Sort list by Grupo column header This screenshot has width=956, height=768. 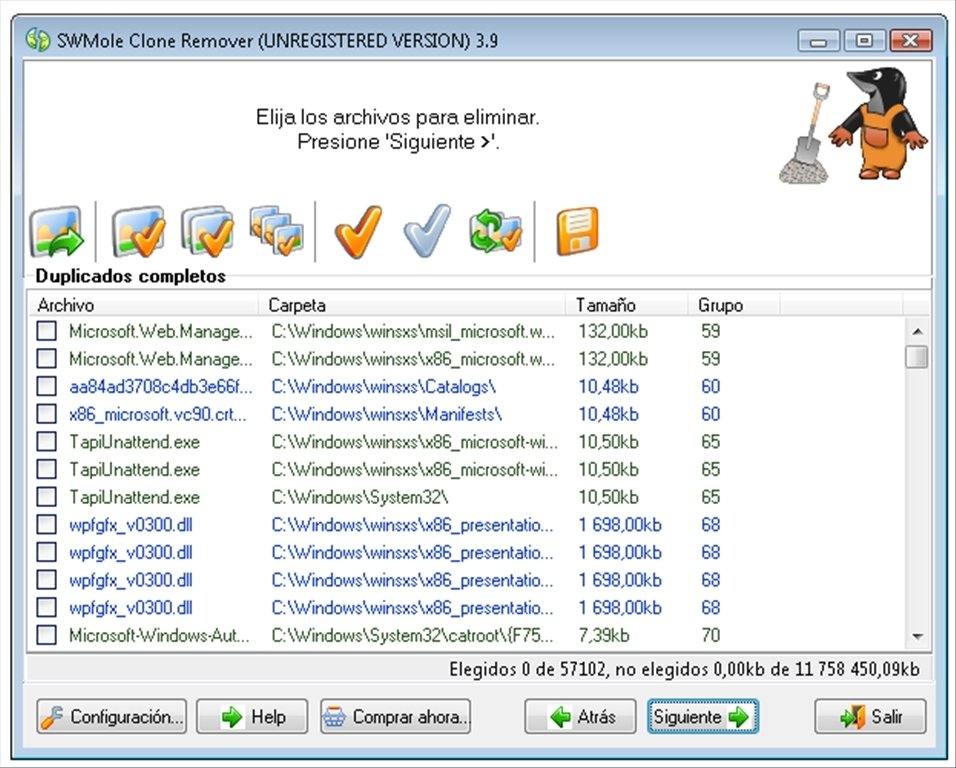coord(735,305)
